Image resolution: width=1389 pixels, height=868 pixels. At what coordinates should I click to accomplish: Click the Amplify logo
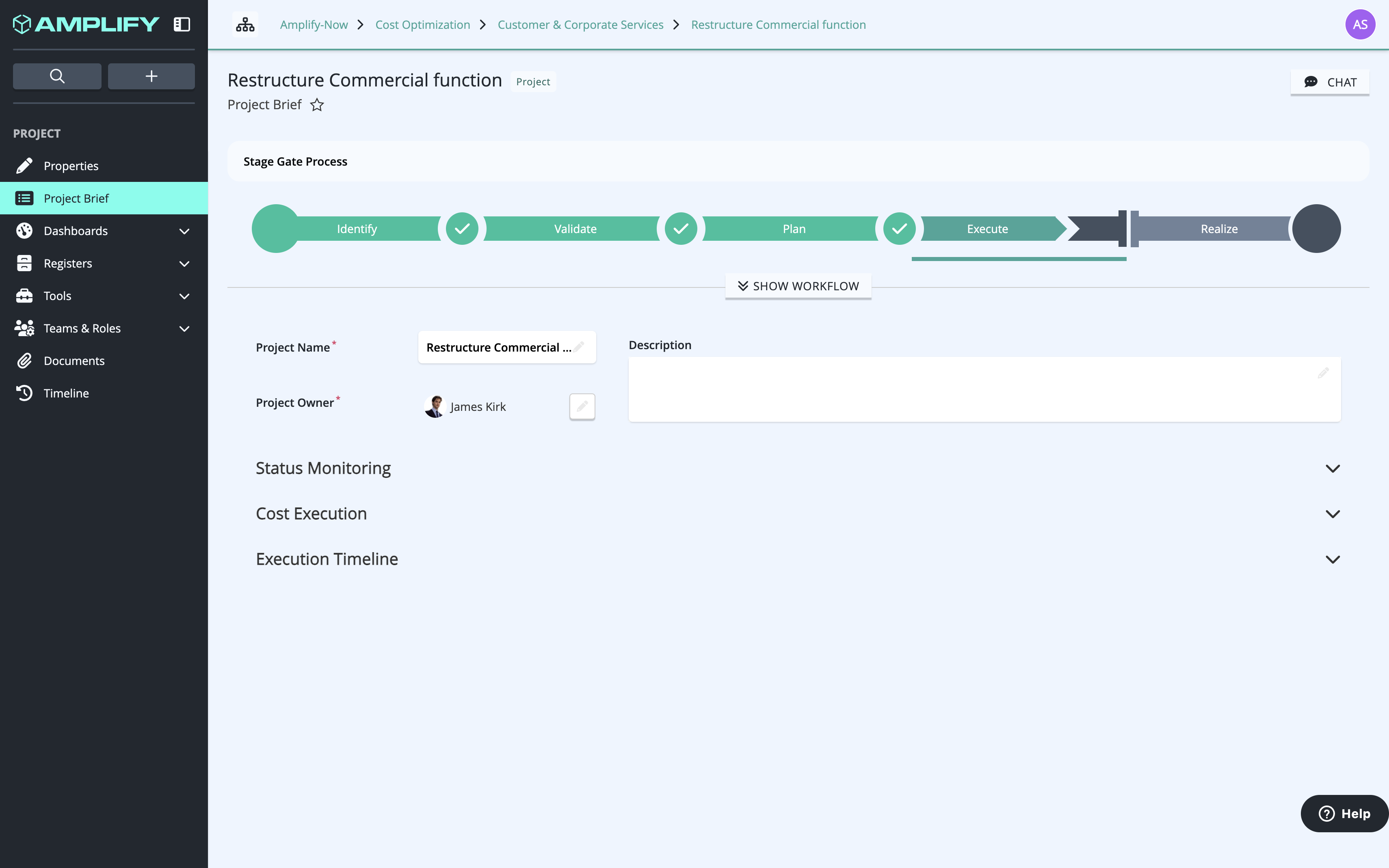pos(86,24)
